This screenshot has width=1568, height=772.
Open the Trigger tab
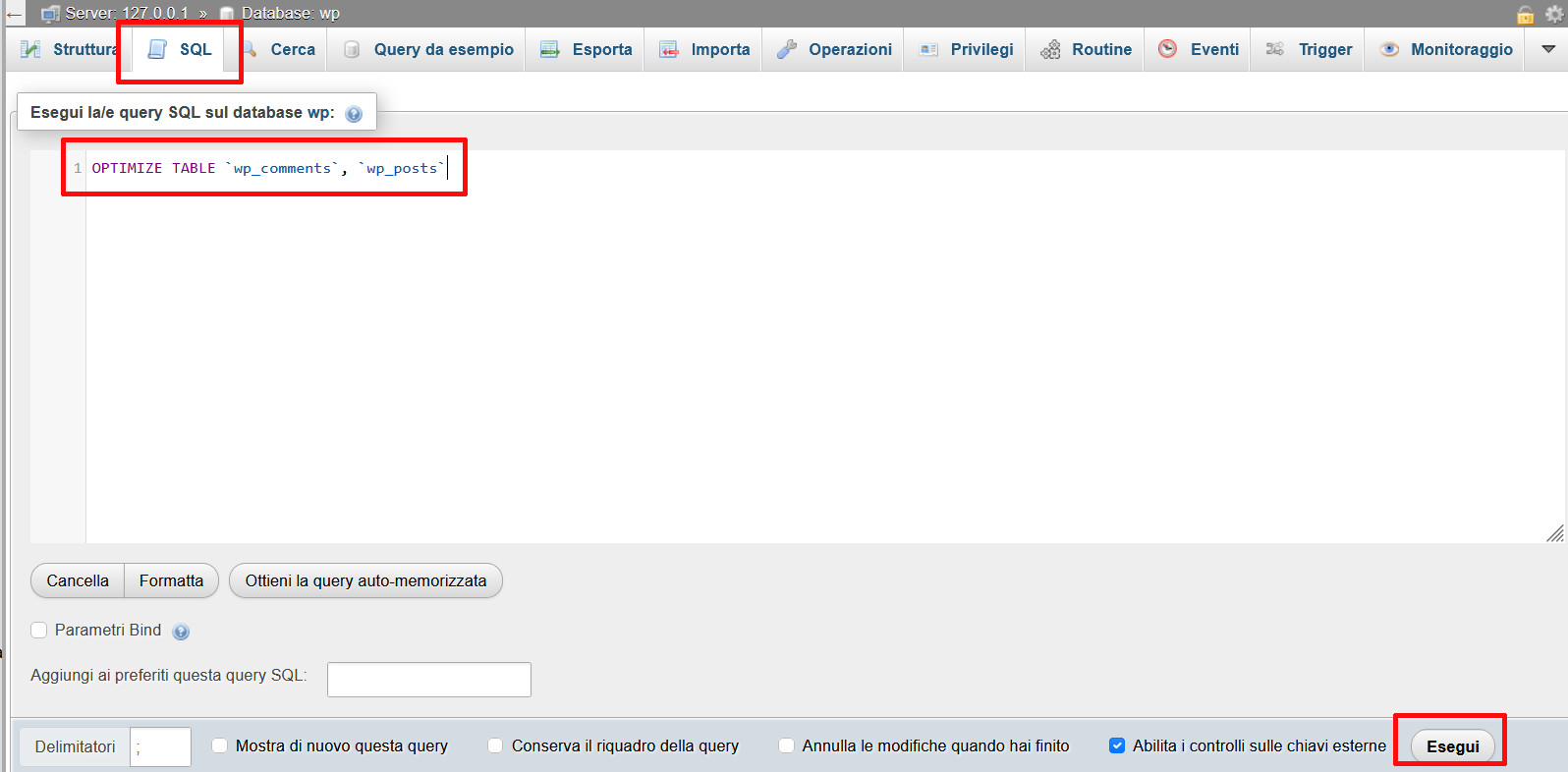click(1309, 49)
